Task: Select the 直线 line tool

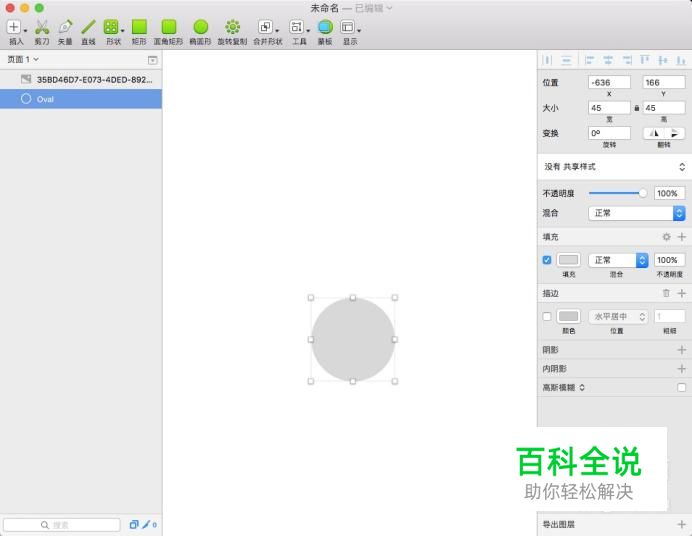Action: pos(88,28)
